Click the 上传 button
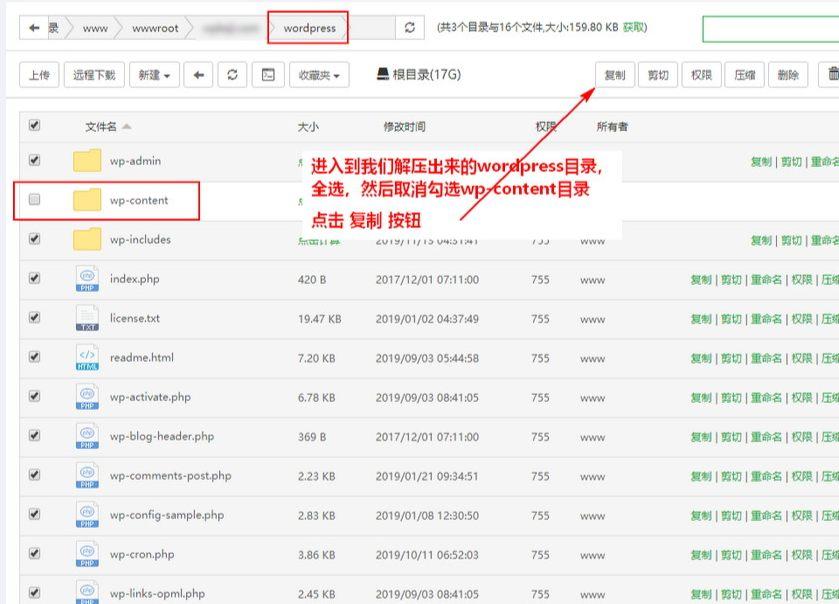 coord(39,75)
